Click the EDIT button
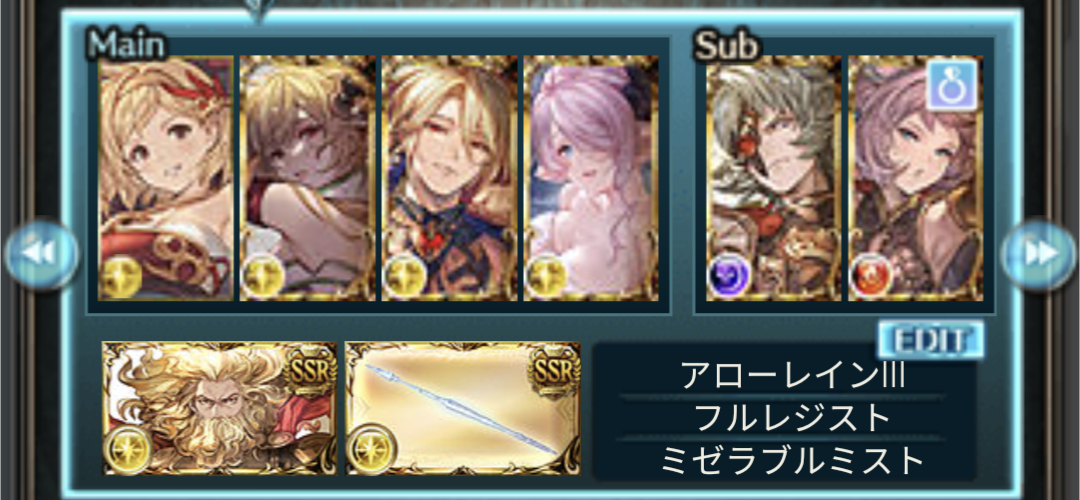 pos(931,340)
